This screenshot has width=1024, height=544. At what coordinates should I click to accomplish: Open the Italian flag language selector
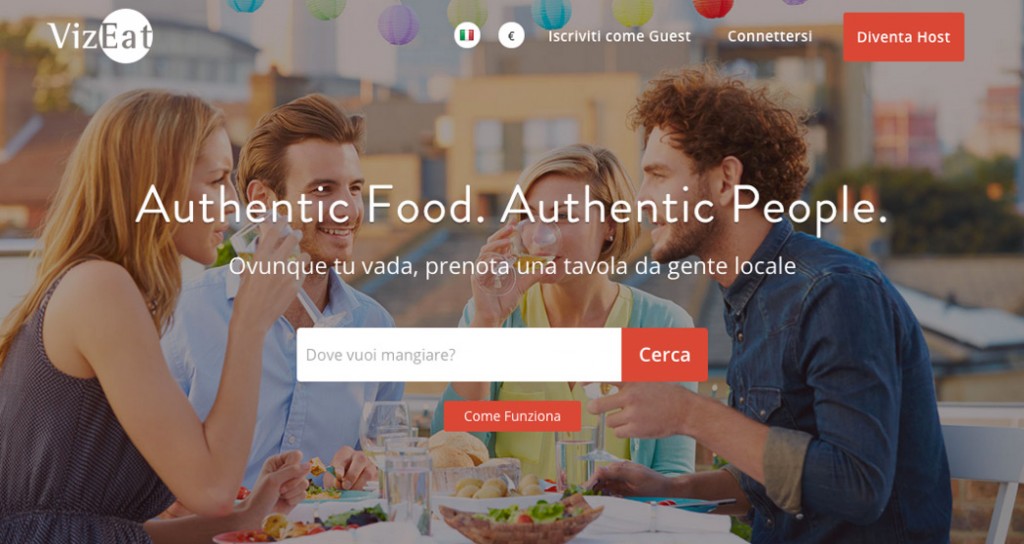(x=467, y=35)
